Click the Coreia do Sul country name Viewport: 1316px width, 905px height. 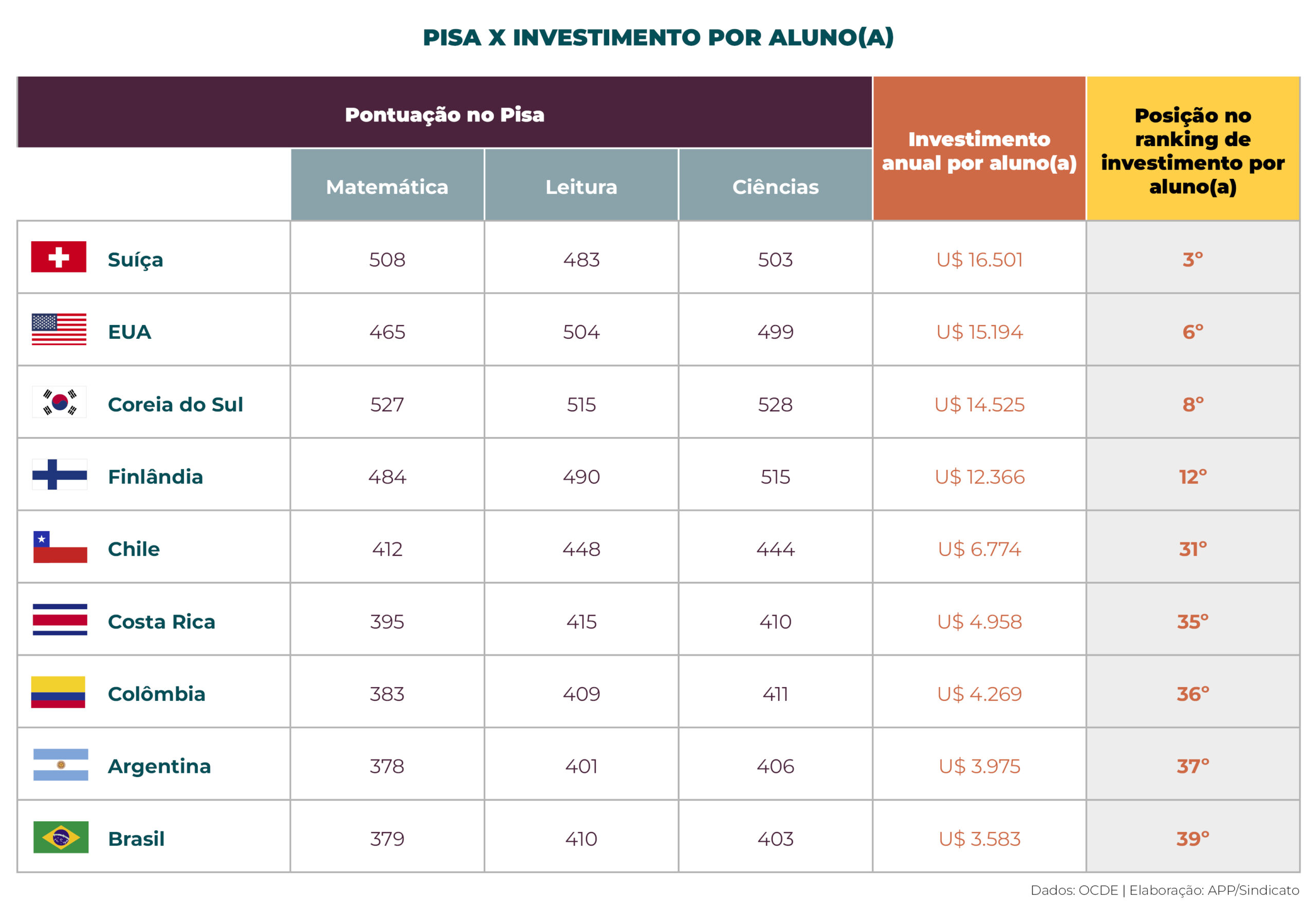(175, 404)
